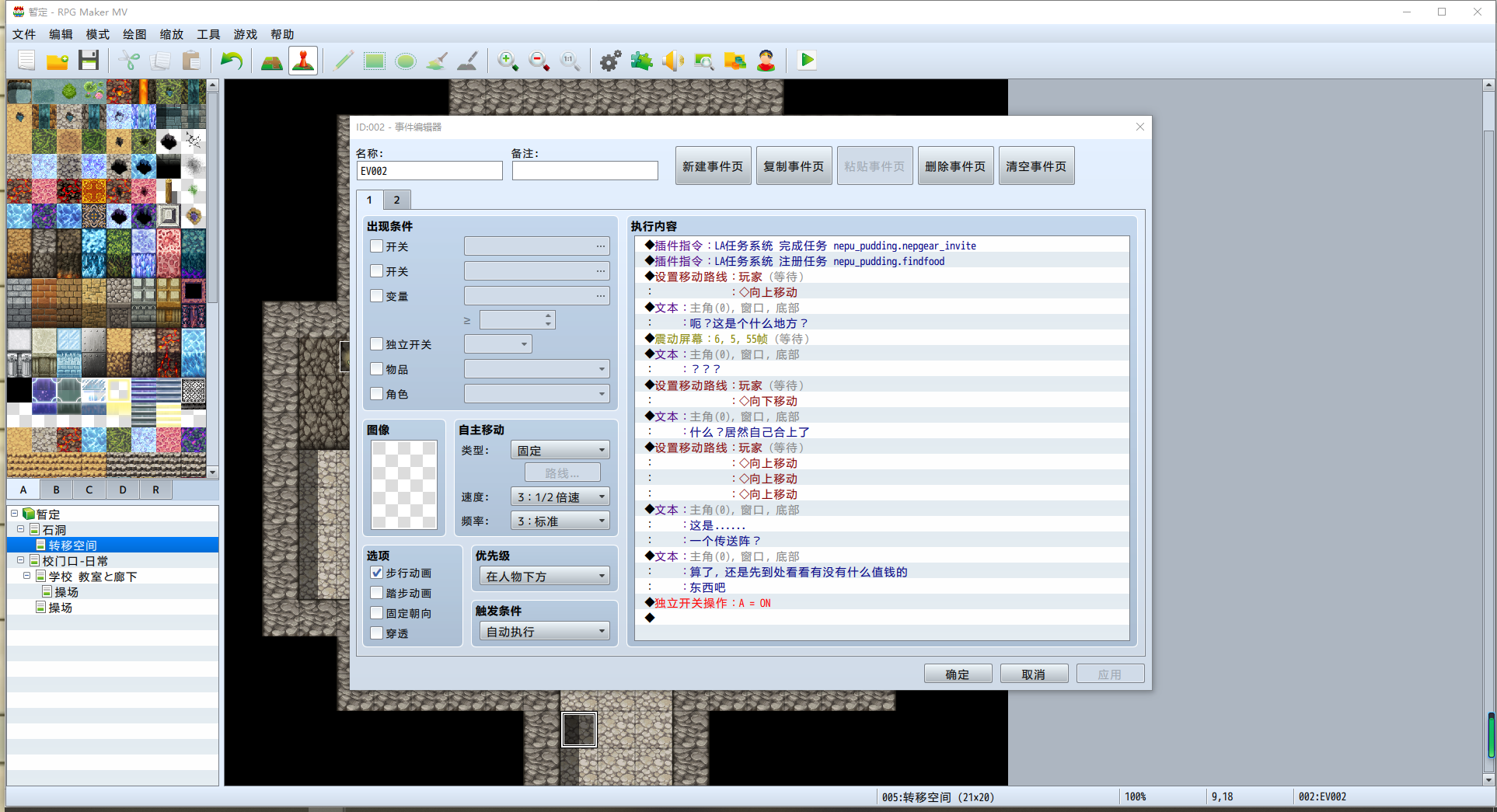Open the 工具 menu
Viewport: 1497px width, 812px height.
click(208, 34)
